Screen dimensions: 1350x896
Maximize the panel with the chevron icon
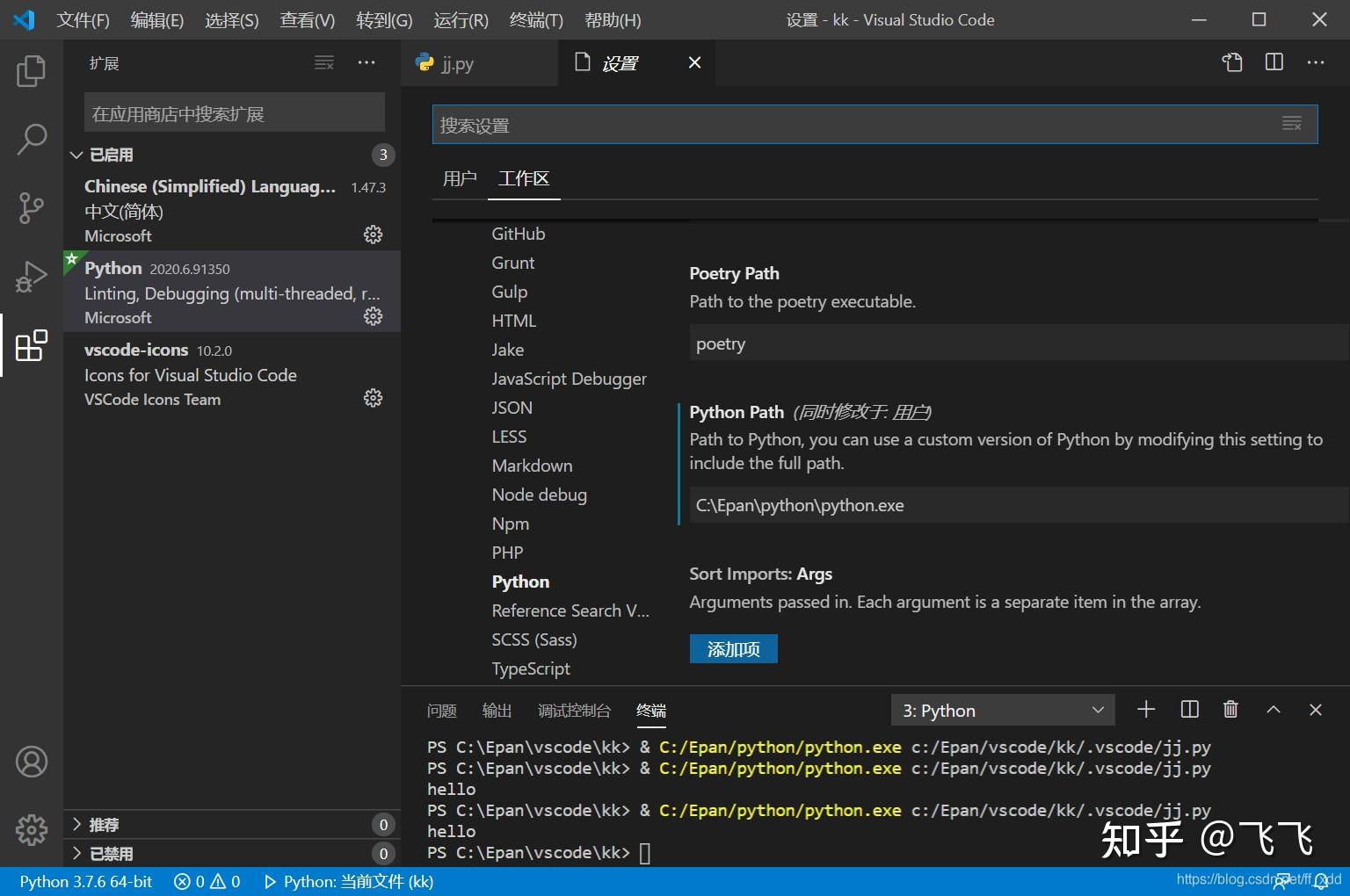(1273, 709)
